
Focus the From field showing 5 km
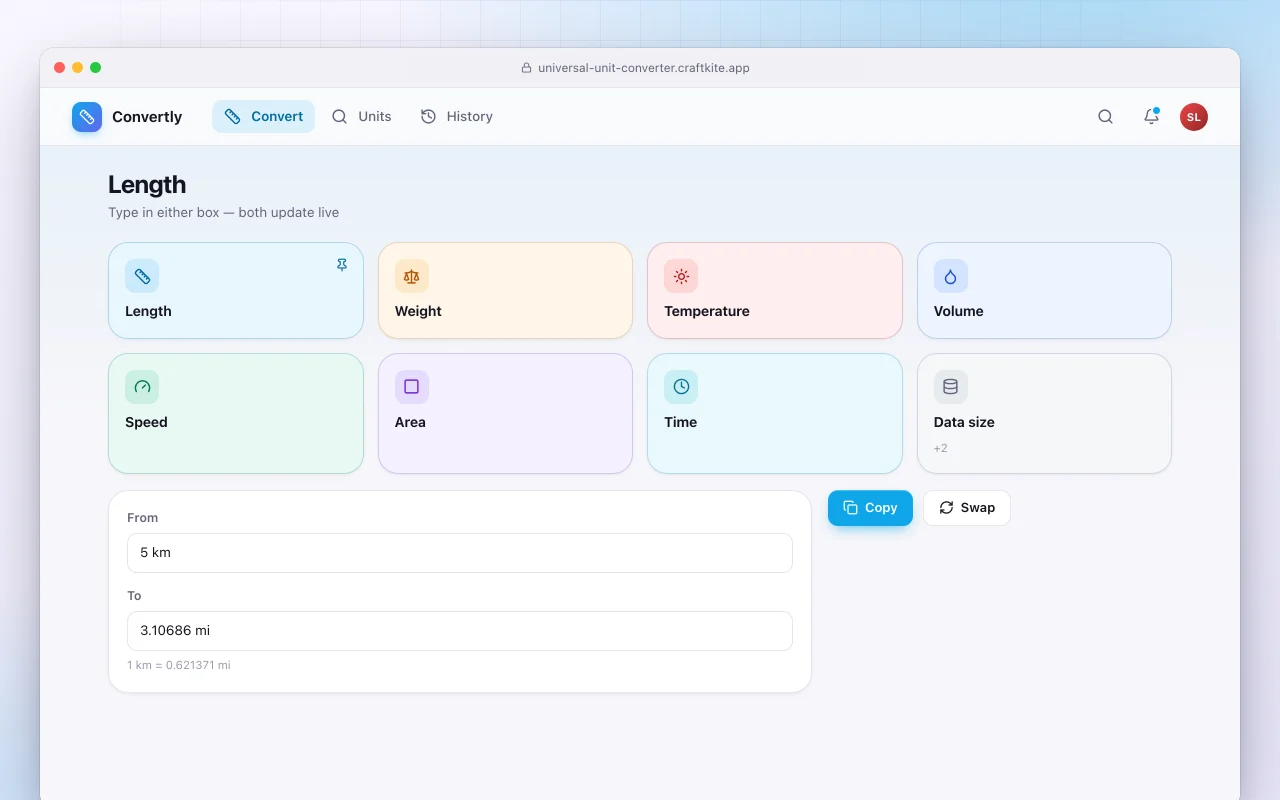coord(460,553)
